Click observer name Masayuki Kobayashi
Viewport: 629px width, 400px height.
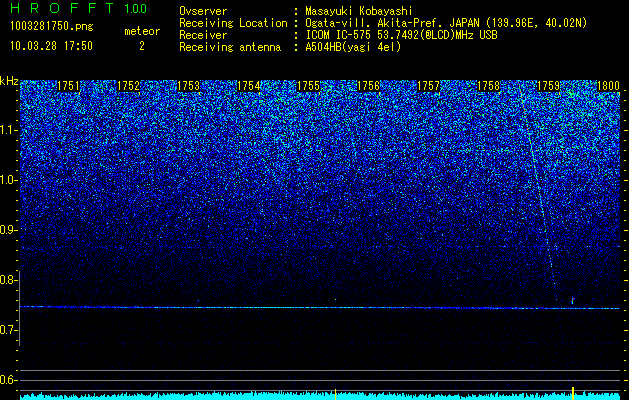click(x=359, y=11)
